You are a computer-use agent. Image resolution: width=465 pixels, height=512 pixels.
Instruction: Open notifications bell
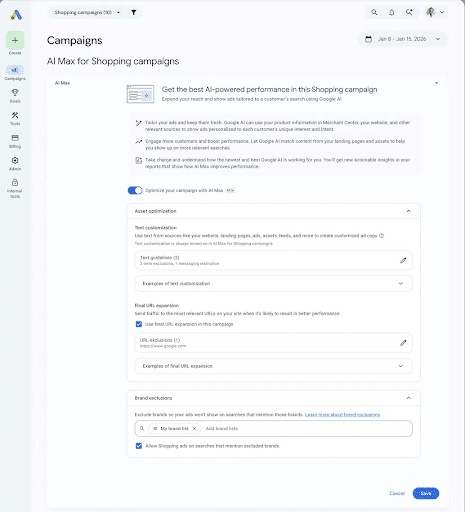pos(392,12)
